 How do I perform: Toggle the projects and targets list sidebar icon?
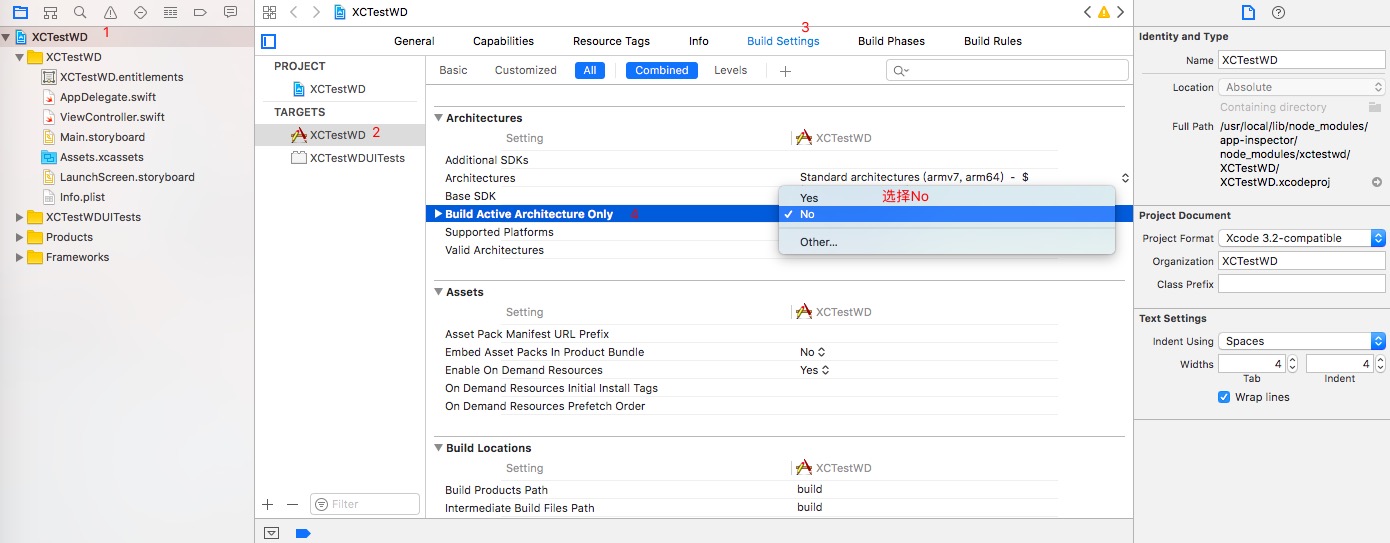(x=268, y=41)
